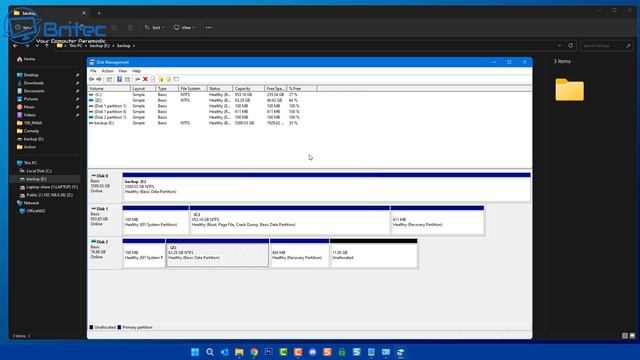Select the backup (E:) partition on Disk 0
This screenshot has width=640, height=360.
(327, 187)
